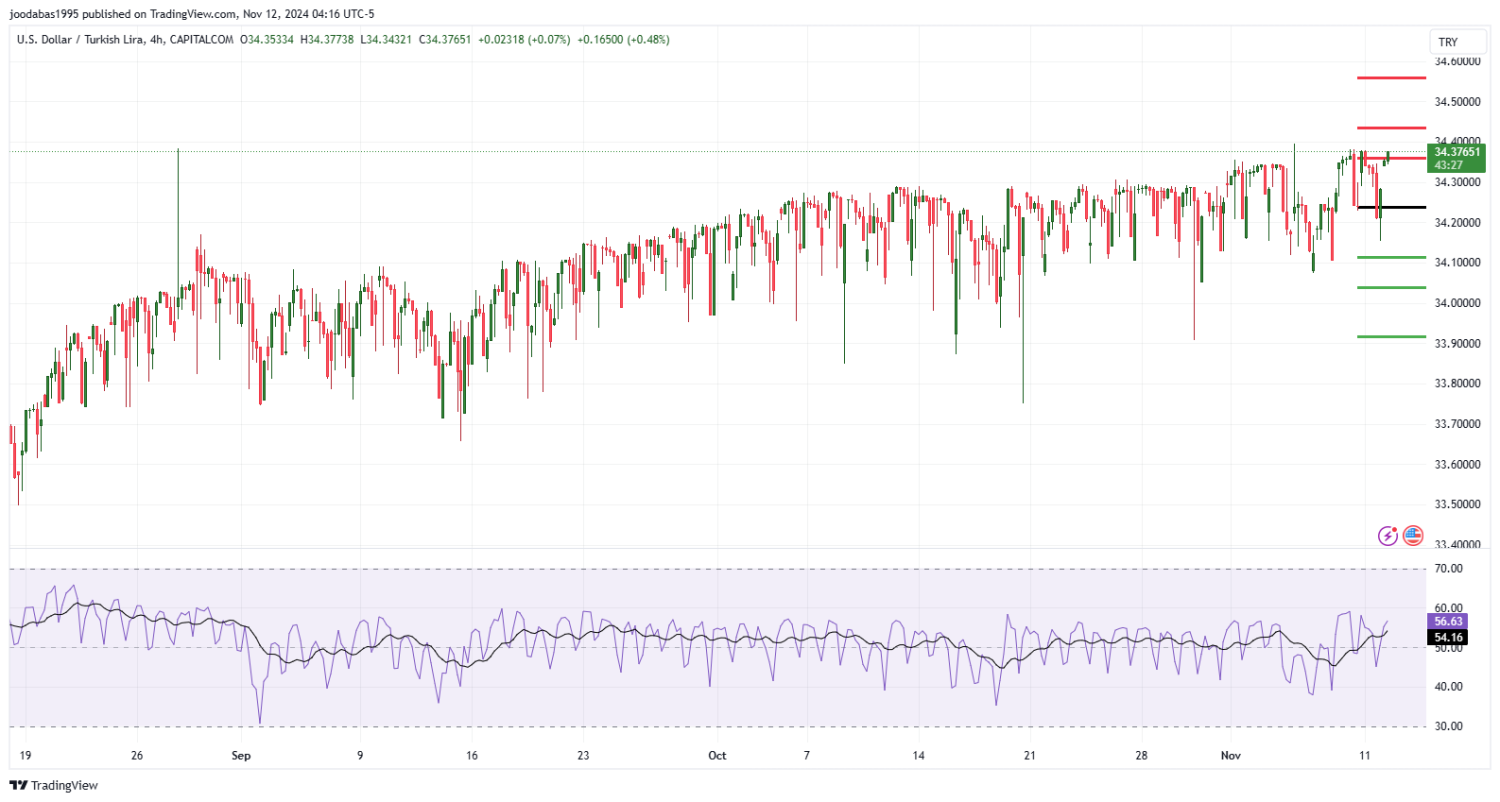Click the 34.20000 price axis label
The width and height of the screenshot is (1500, 802).
(1457, 222)
